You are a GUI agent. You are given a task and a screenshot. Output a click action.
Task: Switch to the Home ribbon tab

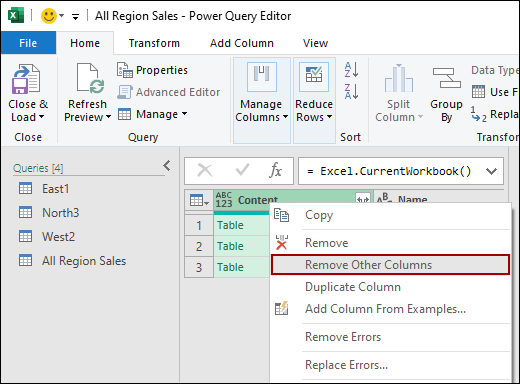tap(85, 43)
